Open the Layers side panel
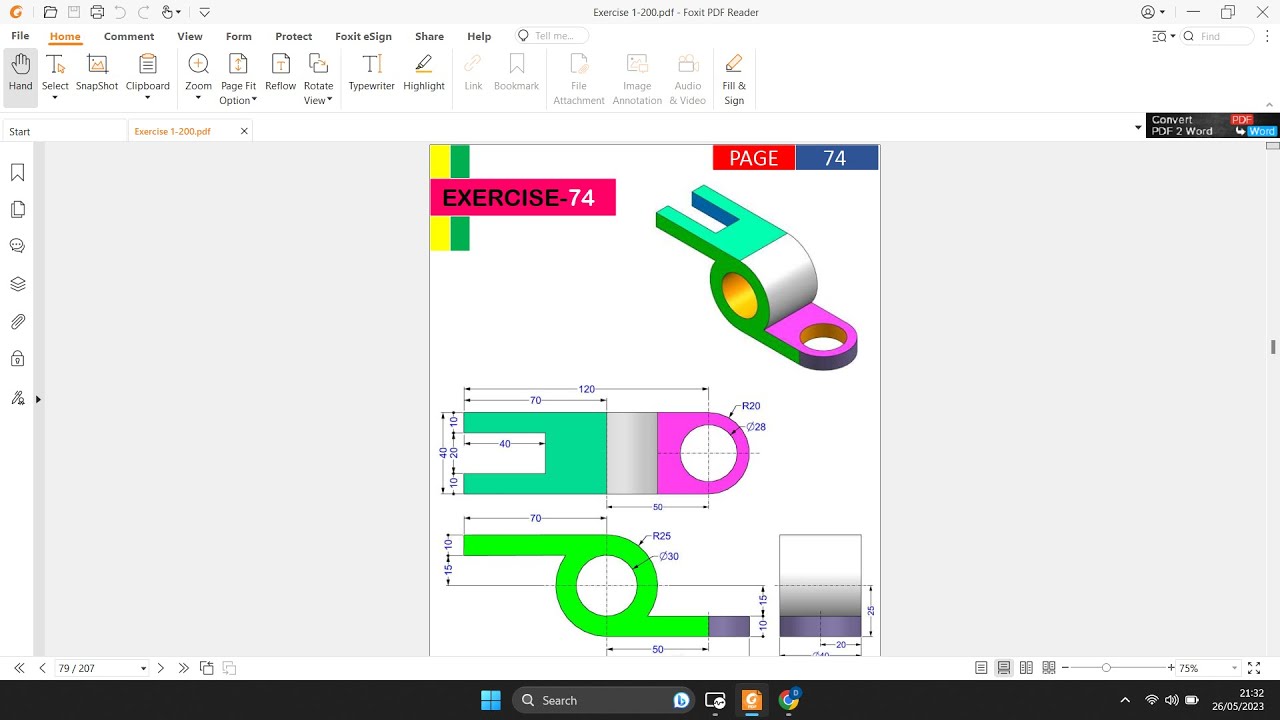Viewport: 1280px width, 720px height. pos(18,284)
